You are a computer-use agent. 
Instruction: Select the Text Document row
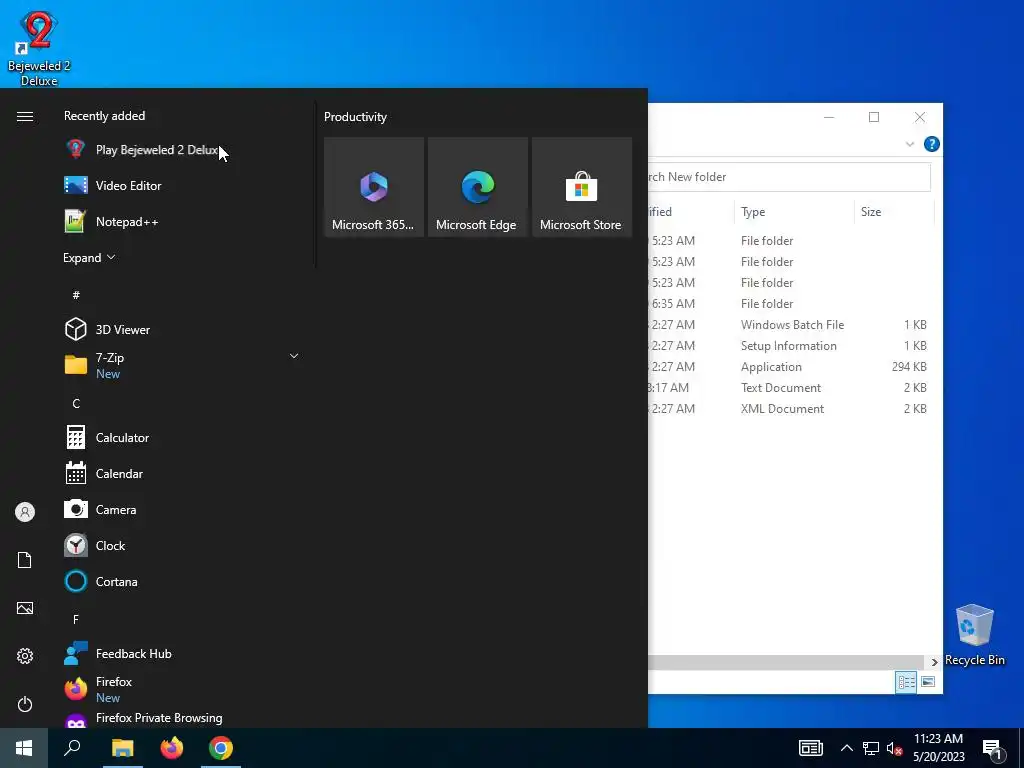click(790, 387)
